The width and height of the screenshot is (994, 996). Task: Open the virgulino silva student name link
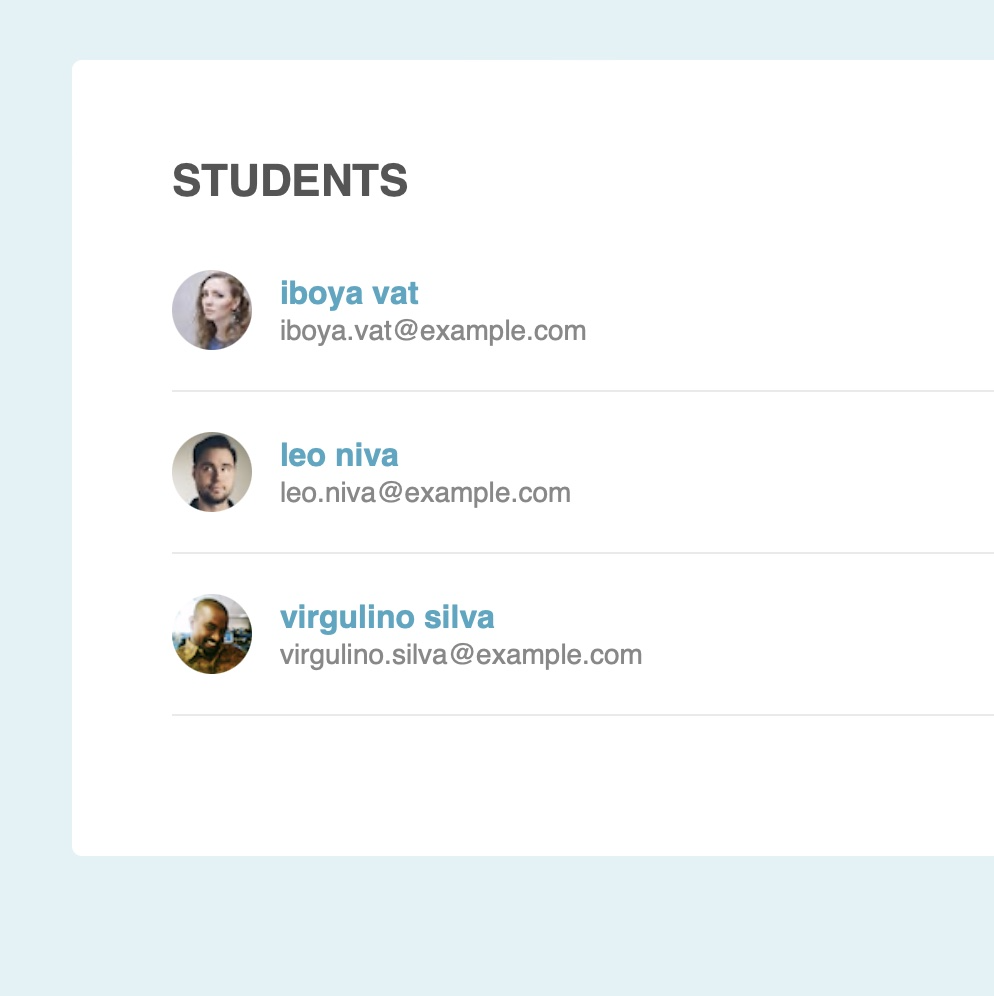(387, 617)
